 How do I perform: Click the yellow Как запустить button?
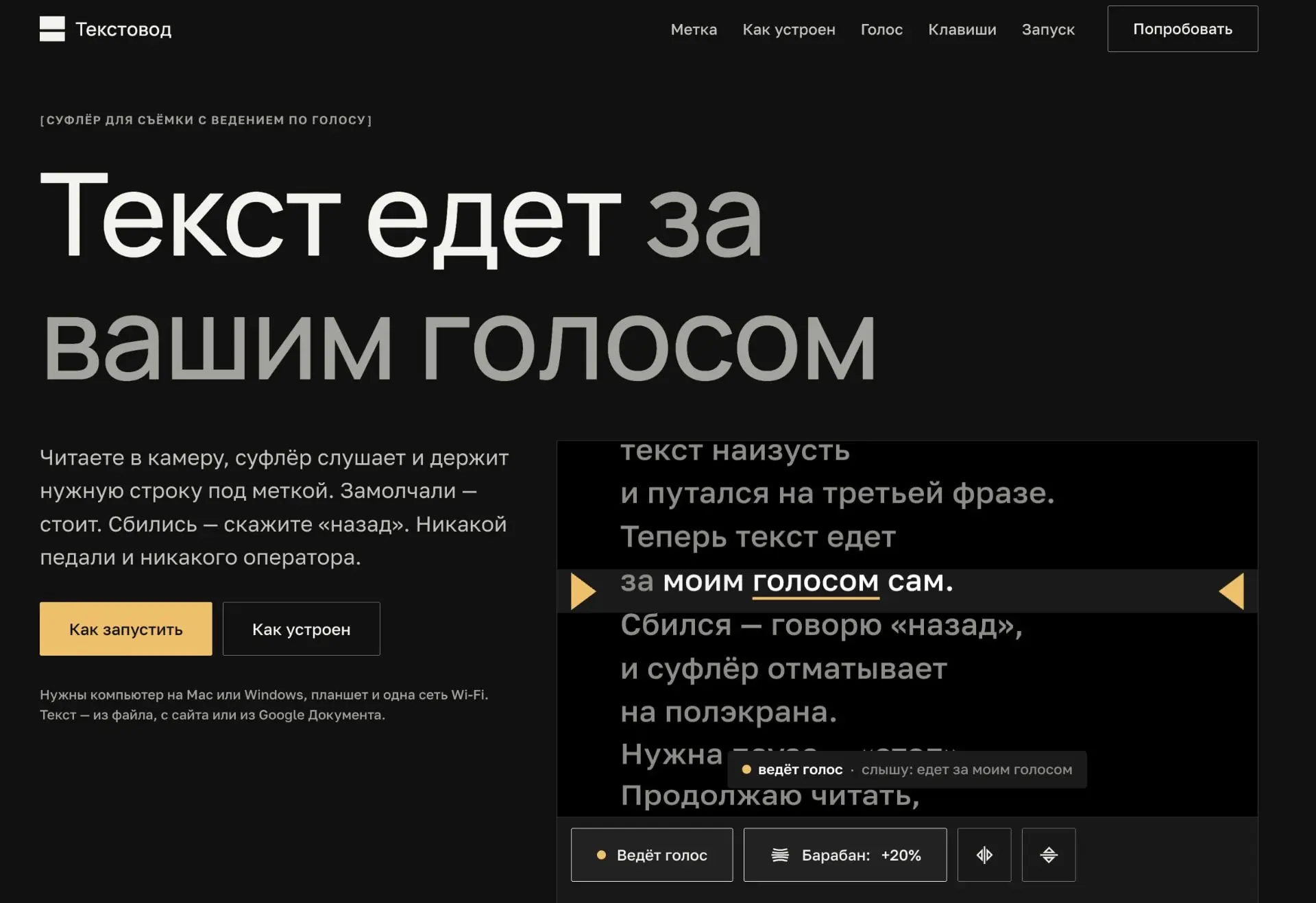[126, 629]
